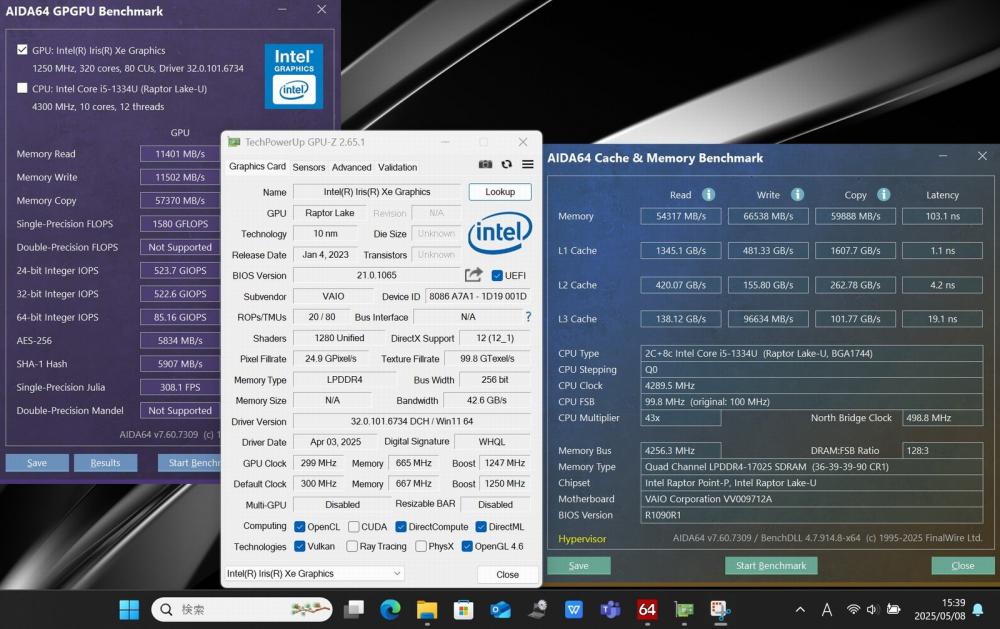Click the Name field in GPU-Z
This screenshot has height=629, width=1000.
pos(377,192)
